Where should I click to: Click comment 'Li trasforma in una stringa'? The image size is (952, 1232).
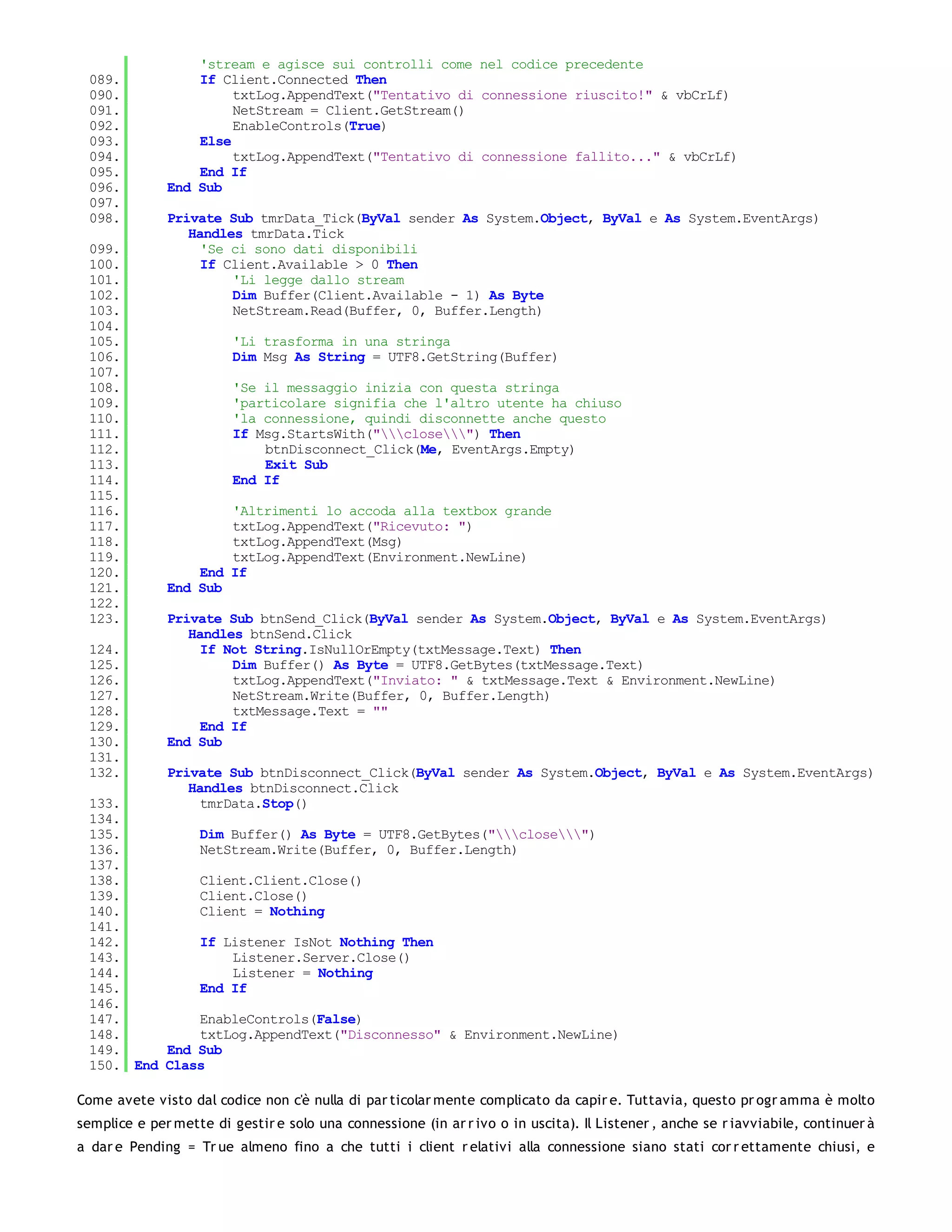point(342,342)
